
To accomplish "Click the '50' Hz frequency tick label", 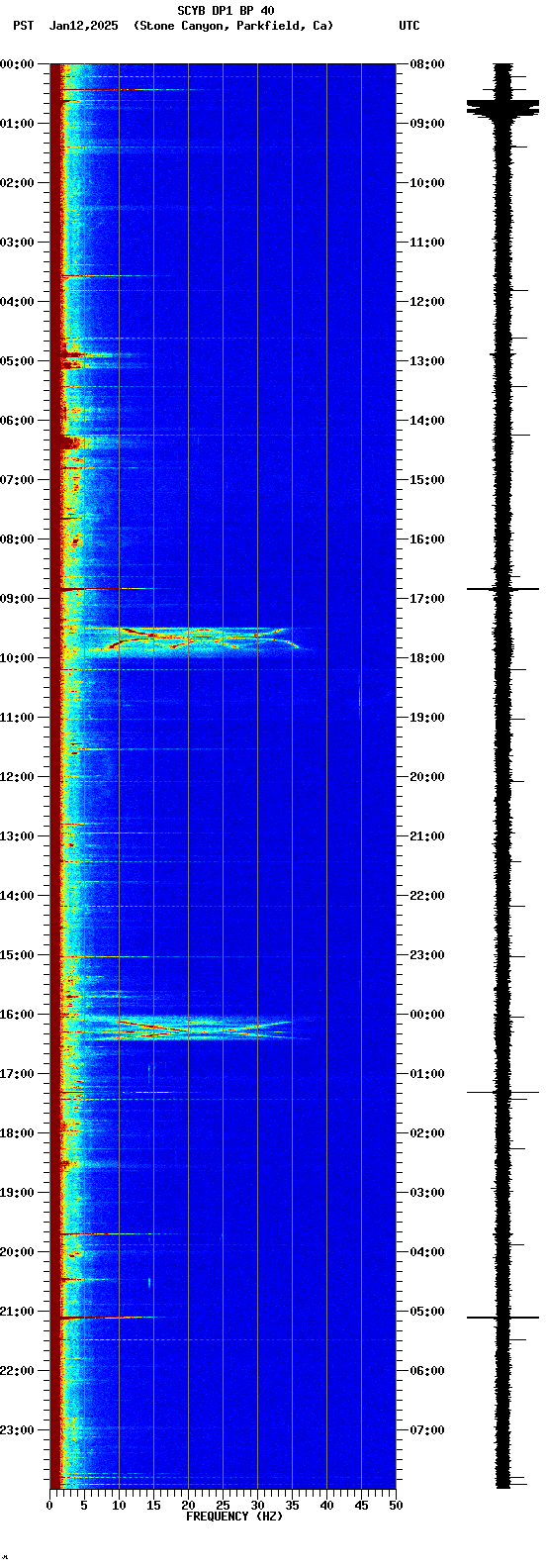I will [x=396, y=1506].
